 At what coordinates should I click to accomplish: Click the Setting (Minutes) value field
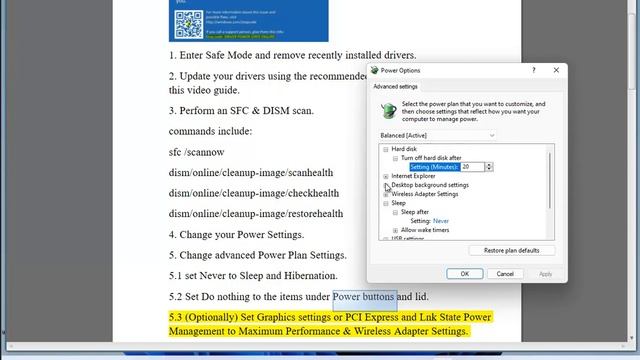[x=473, y=167]
